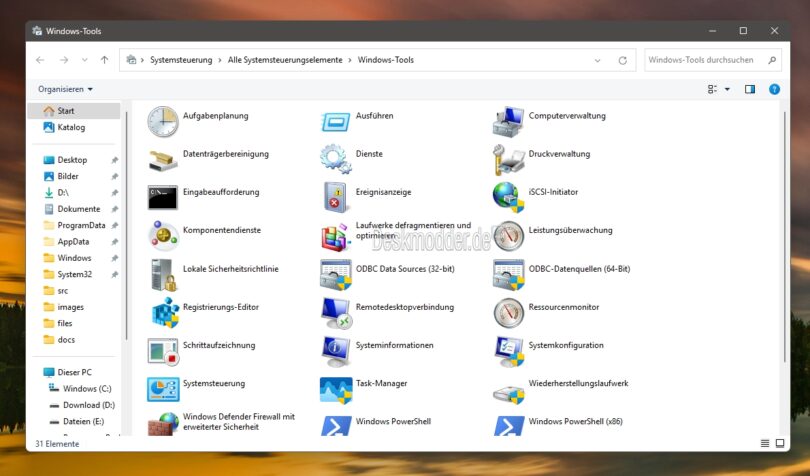Viewport: 810px width, 476px height.
Task: Open the Schrittaufzeichnung recorder icon
Action: point(163,351)
